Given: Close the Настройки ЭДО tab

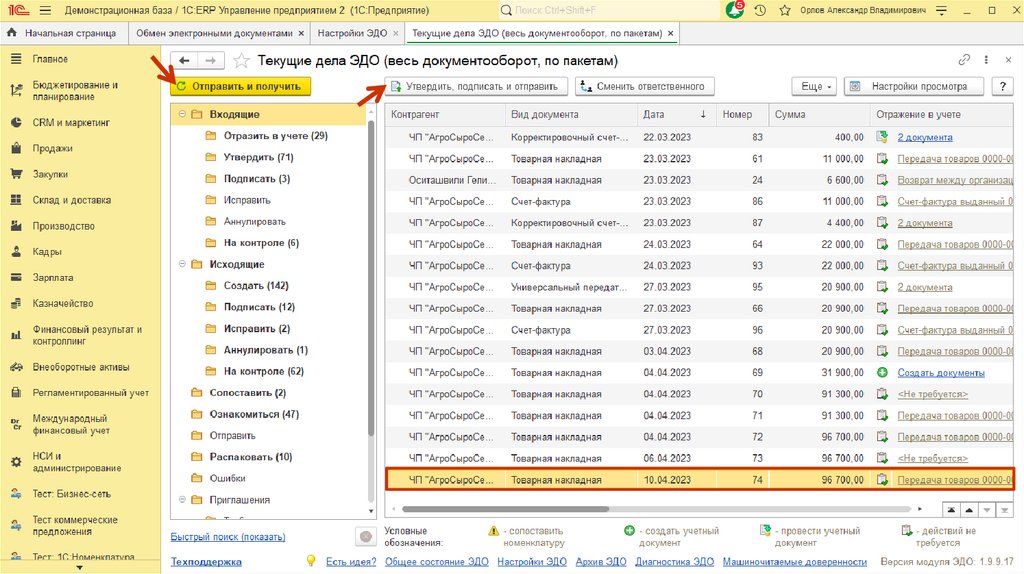Looking at the screenshot, I should point(397,33).
